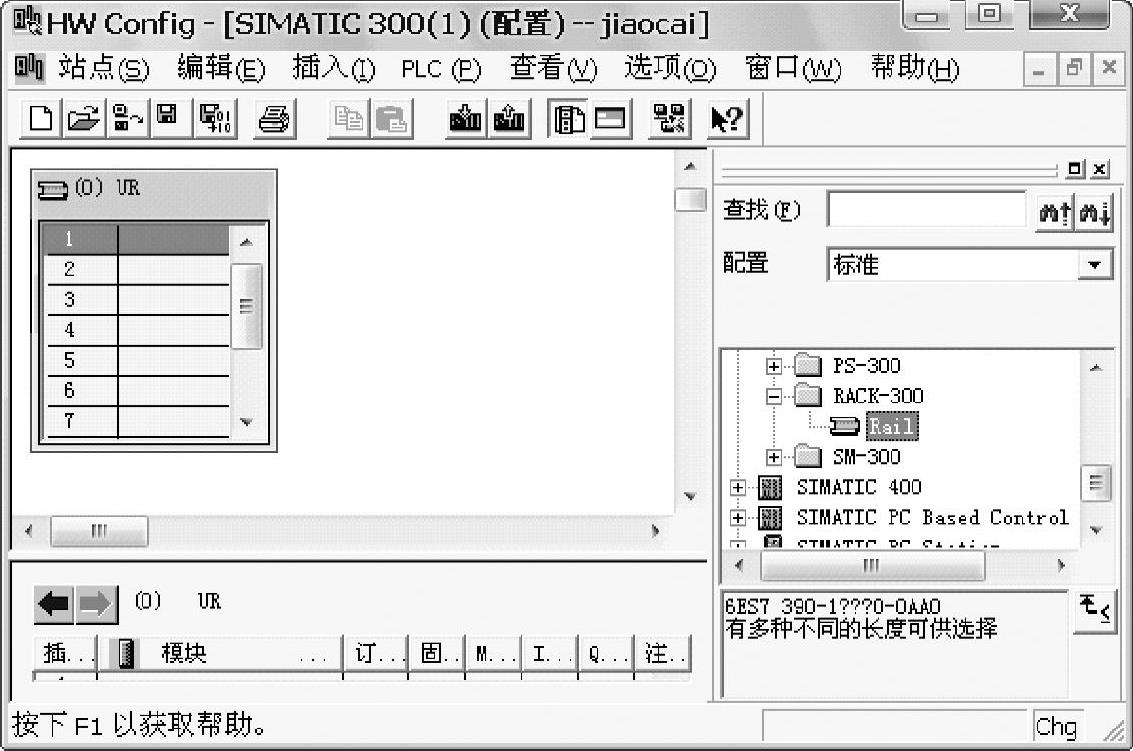The height and width of the screenshot is (751, 1133).
Task: Collapse the RACK-300 folder
Action: (773, 396)
